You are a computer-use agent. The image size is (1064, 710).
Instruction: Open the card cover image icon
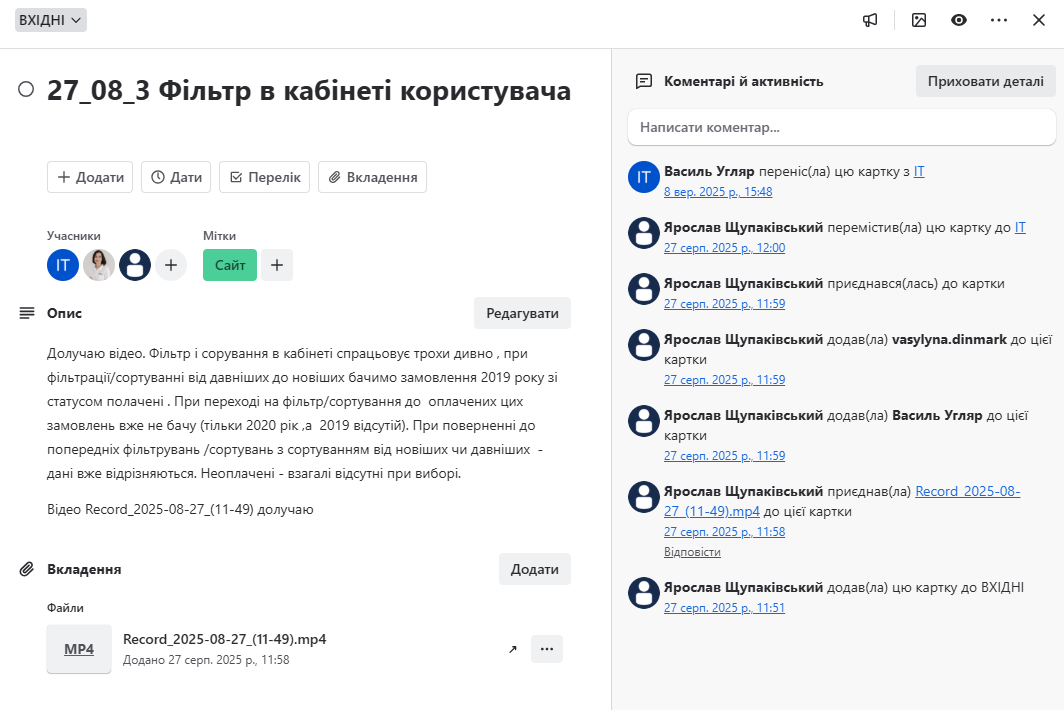[919, 20]
